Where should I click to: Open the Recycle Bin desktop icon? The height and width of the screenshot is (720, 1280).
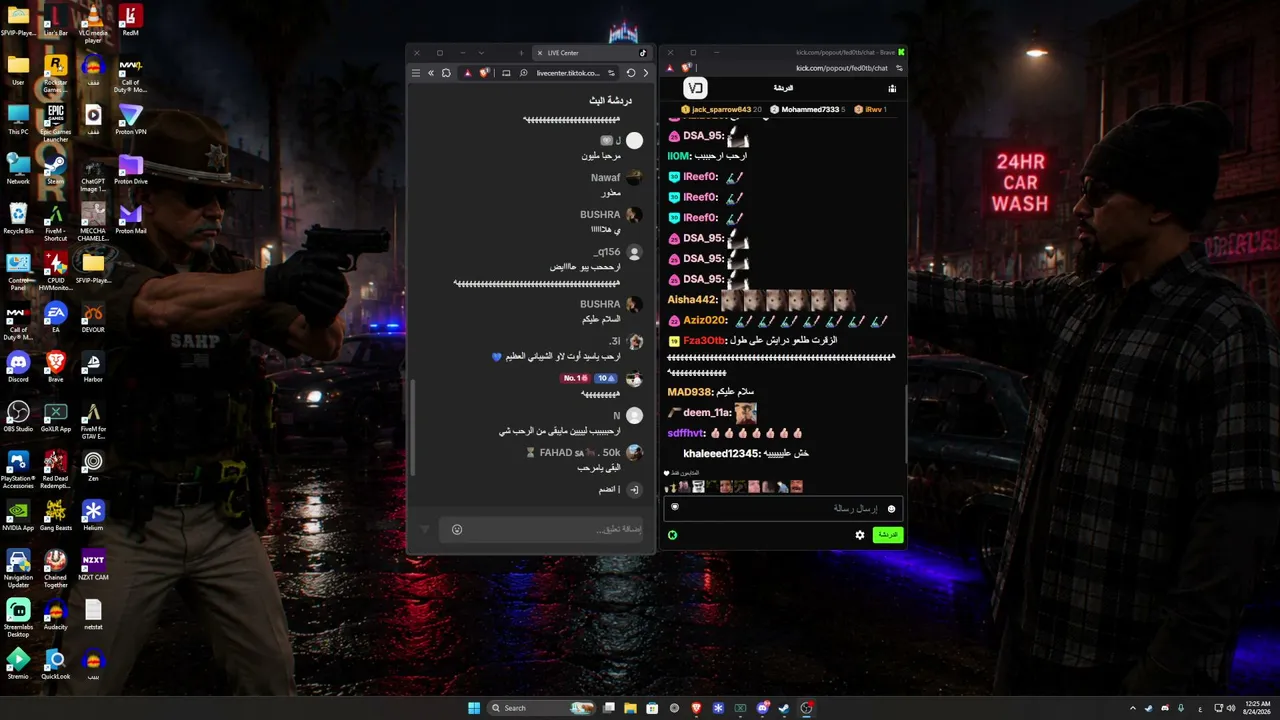click(x=18, y=218)
